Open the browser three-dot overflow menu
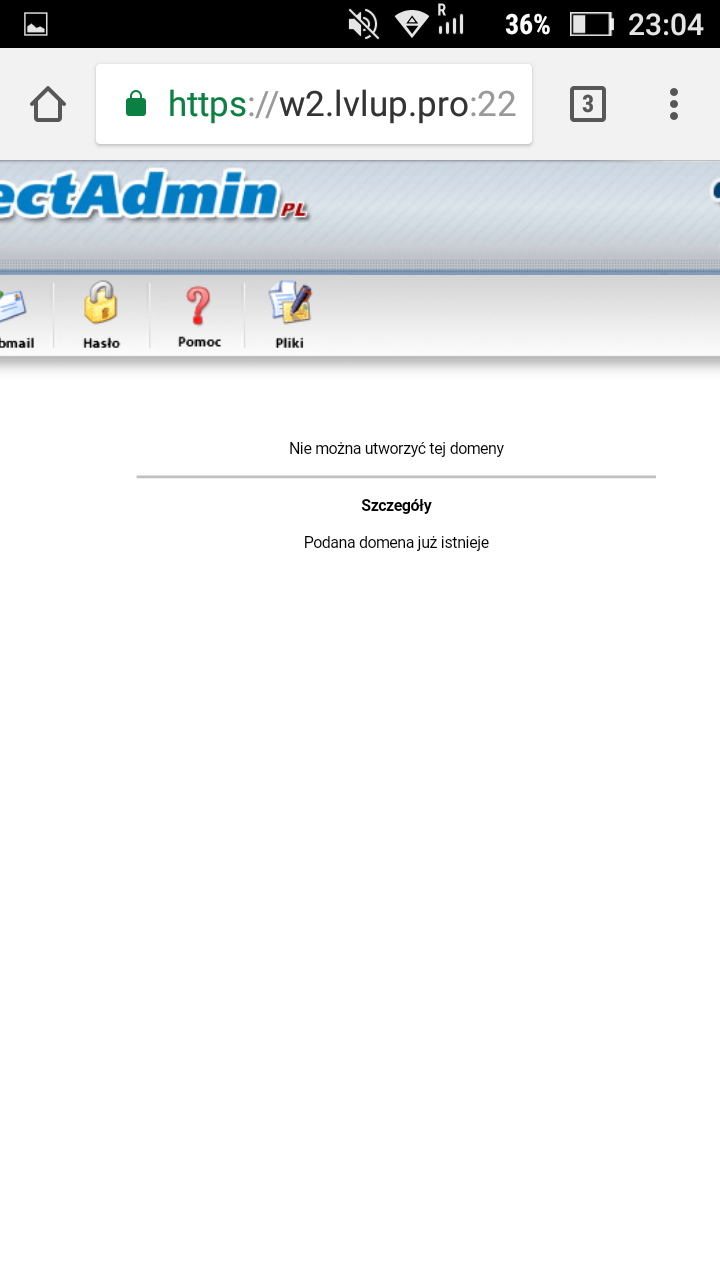The image size is (720, 1280). pyautogui.click(x=674, y=104)
